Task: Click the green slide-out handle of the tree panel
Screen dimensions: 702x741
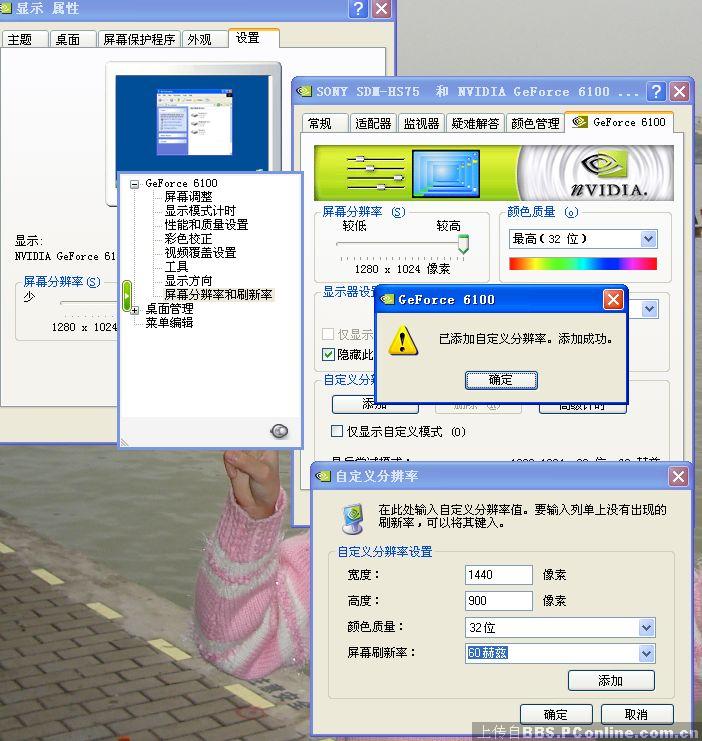Action: pyautogui.click(x=127, y=296)
